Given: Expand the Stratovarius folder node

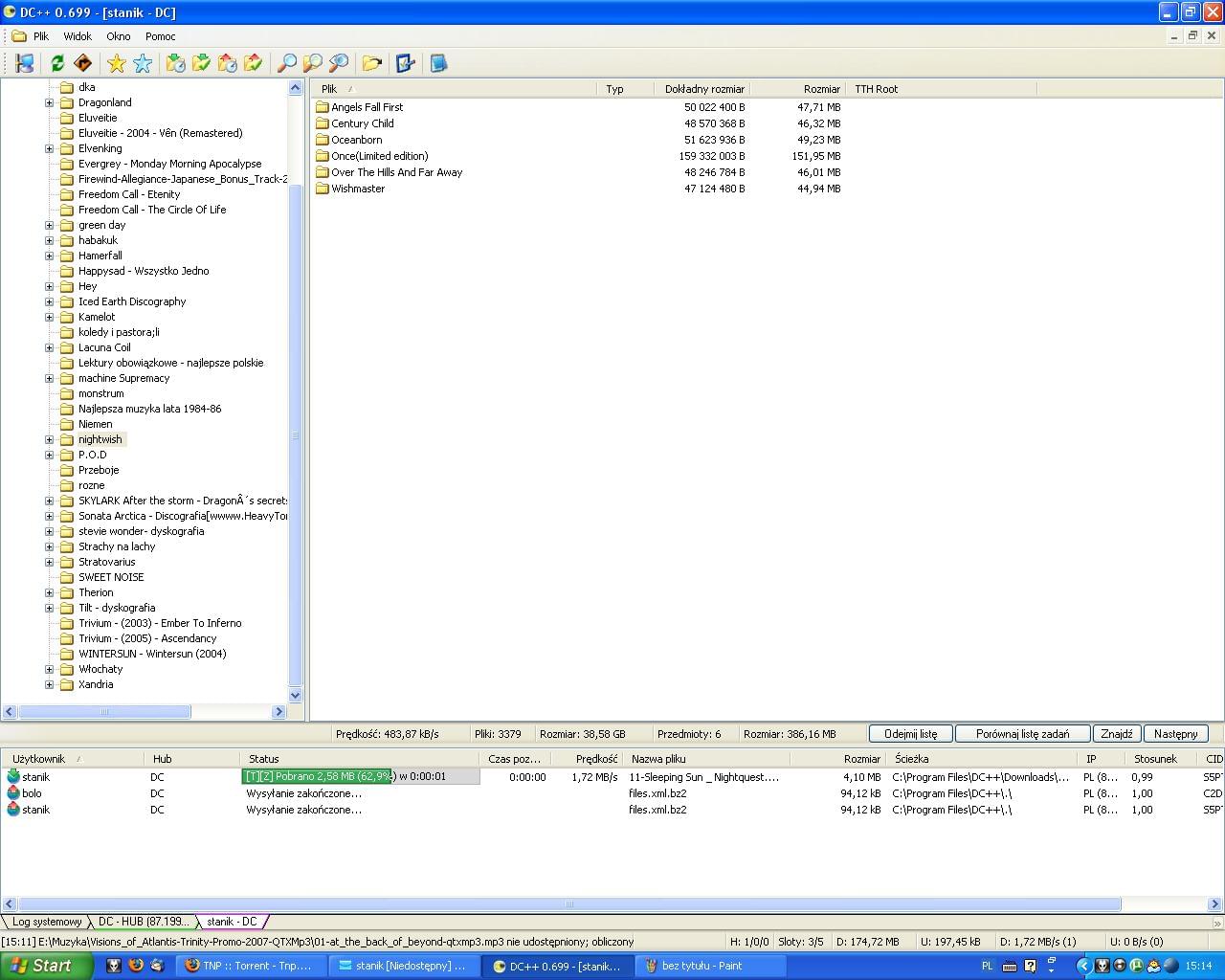Looking at the screenshot, I should point(50,562).
